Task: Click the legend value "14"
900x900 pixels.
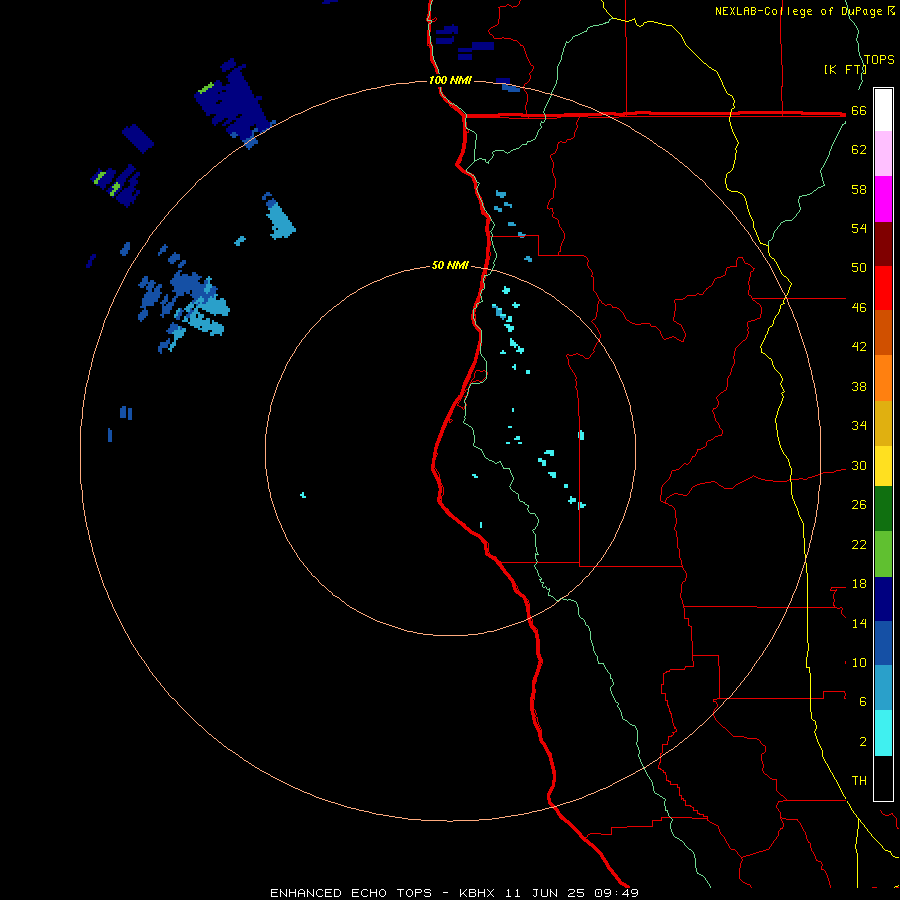Action: [859, 623]
